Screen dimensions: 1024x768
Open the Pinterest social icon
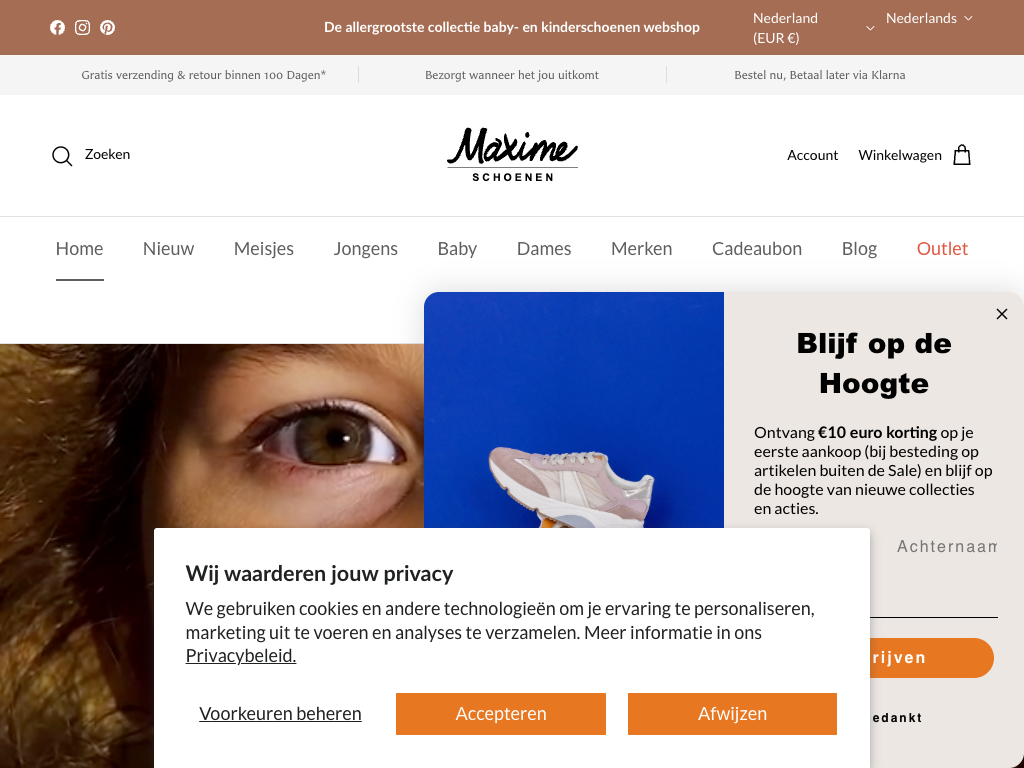coord(108,27)
